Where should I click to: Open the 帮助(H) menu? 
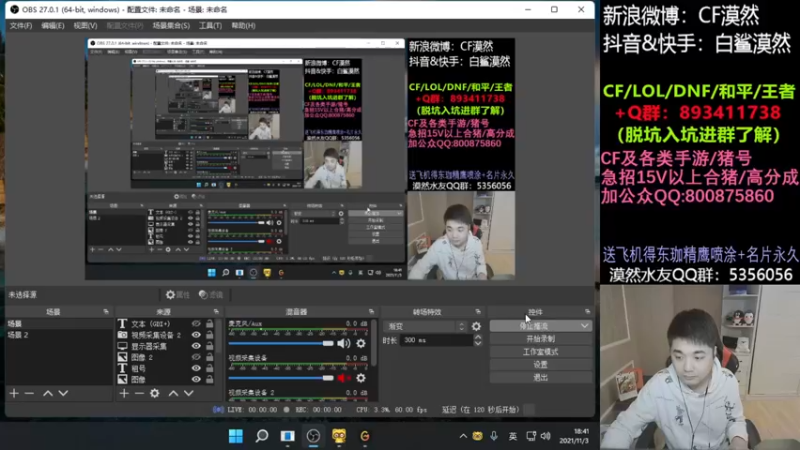point(243,26)
